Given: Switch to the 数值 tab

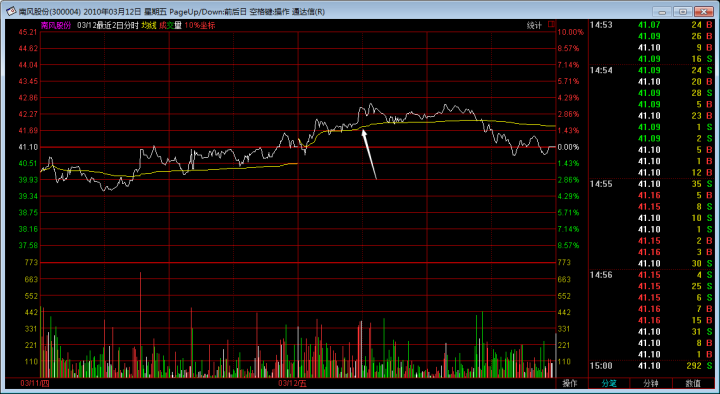Looking at the screenshot, I should coord(693,383).
